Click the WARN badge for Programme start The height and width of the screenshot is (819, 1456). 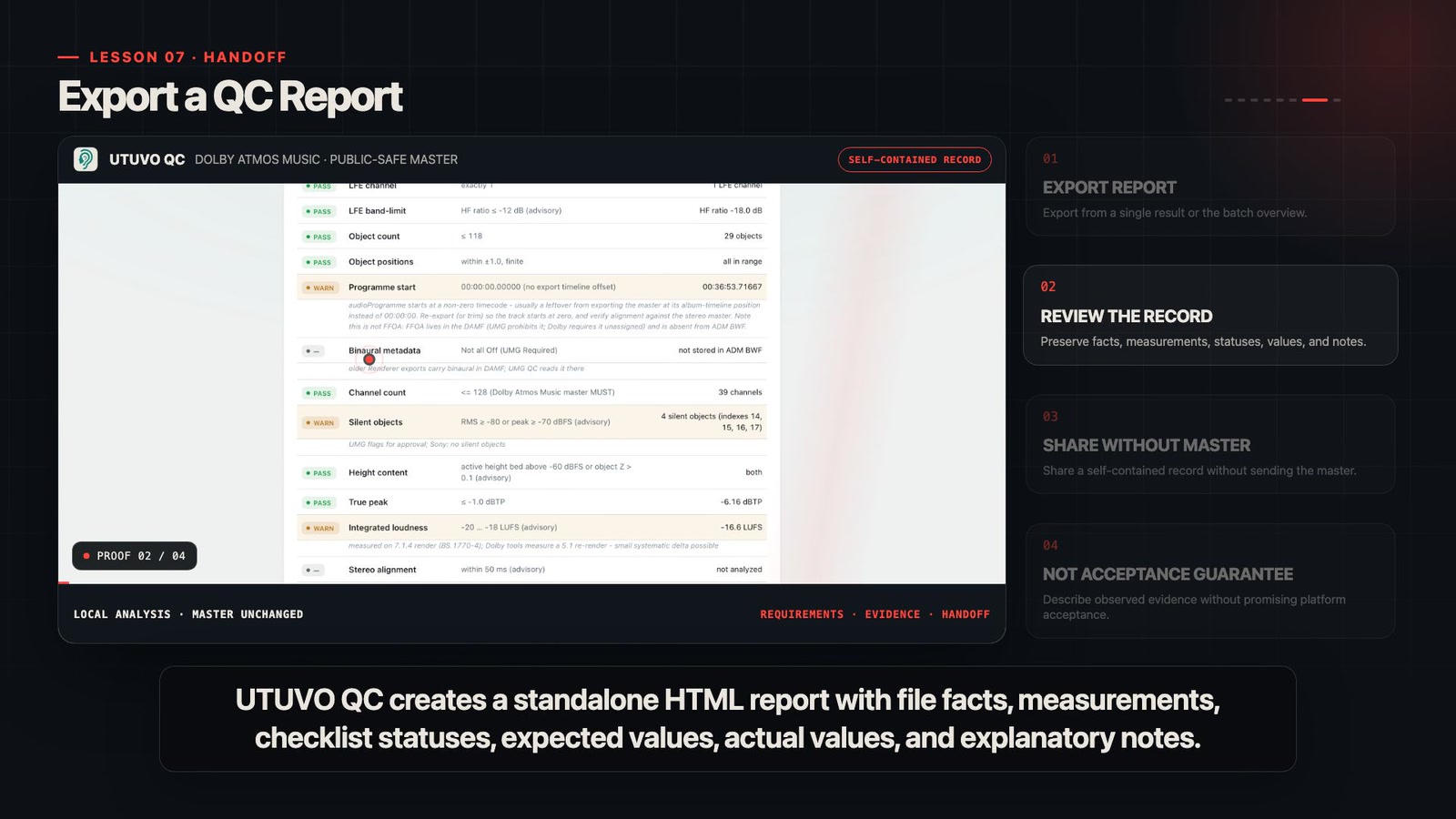(320, 288)
